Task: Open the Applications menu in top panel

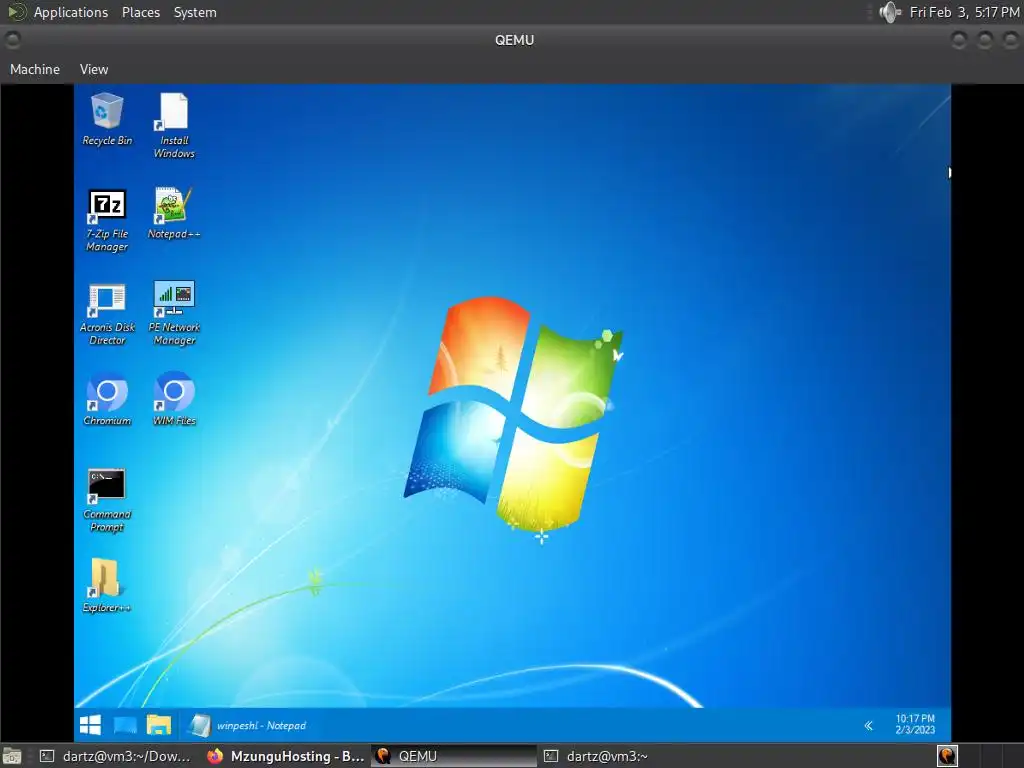Action: pyautogui.click(x=71, y=12)
